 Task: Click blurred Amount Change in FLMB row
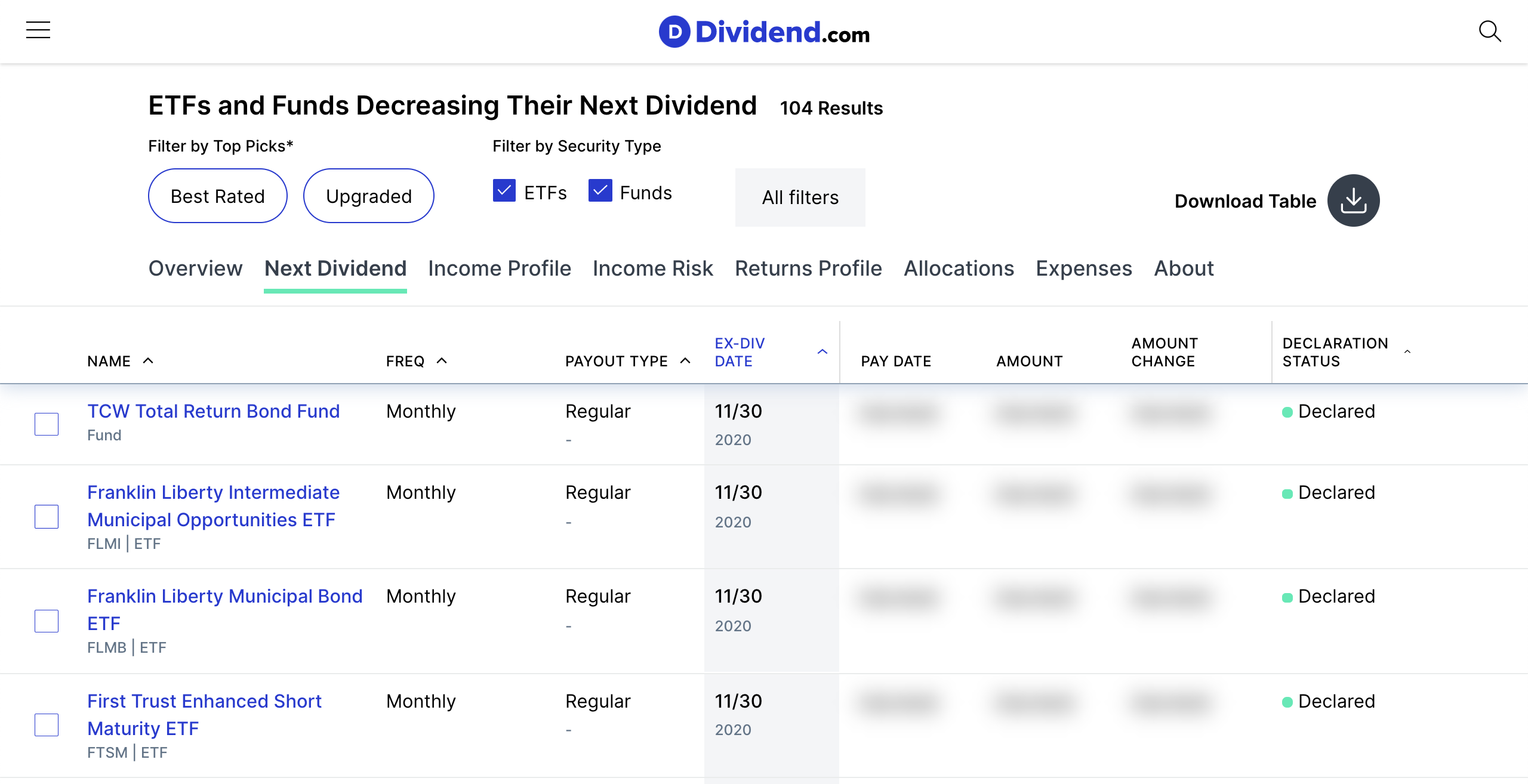(x=1170, y=598)
